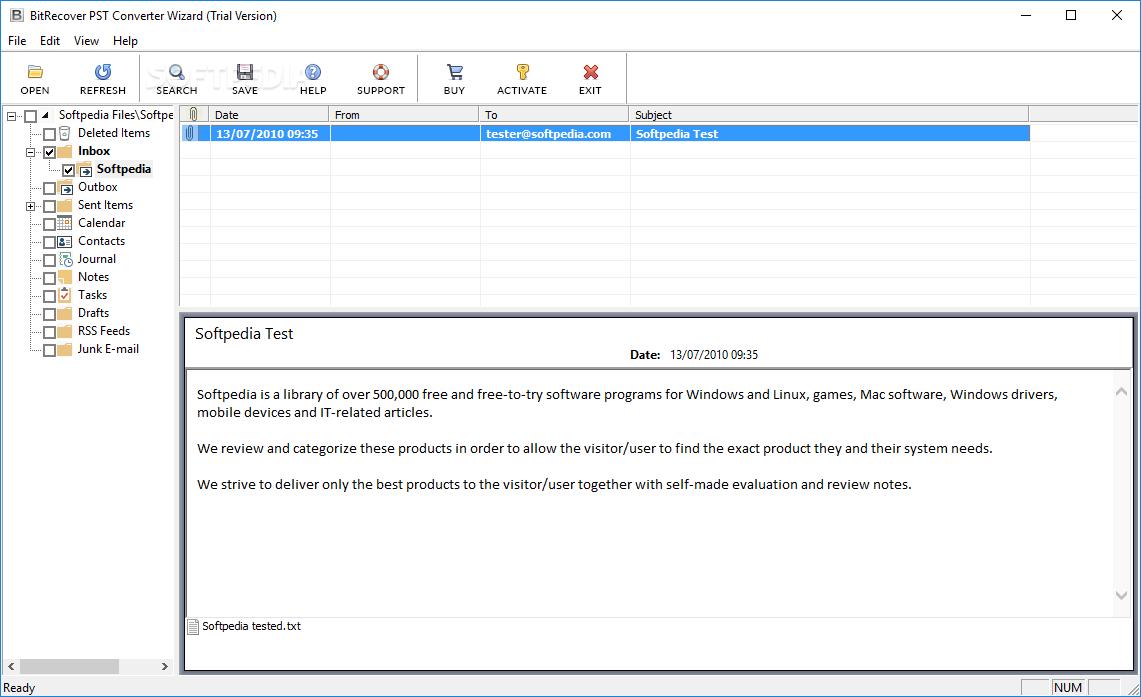Click the Refresh toolbar icon

click(103, 72)
